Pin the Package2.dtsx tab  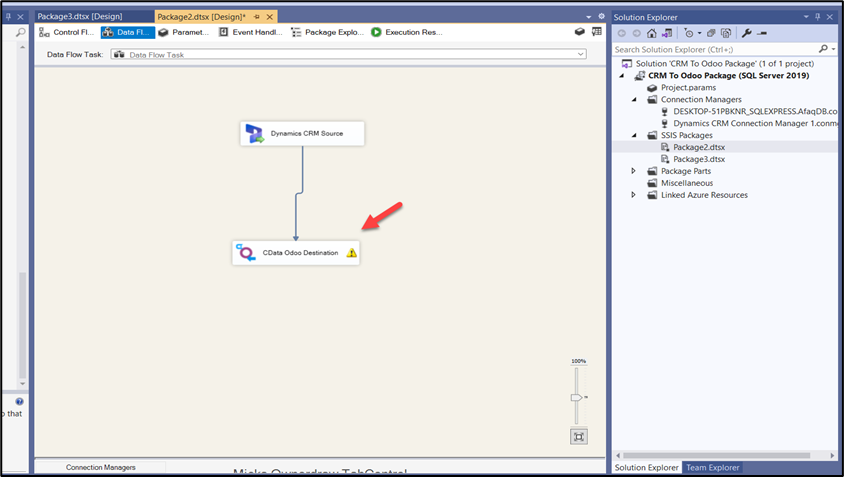coord(257,17)
